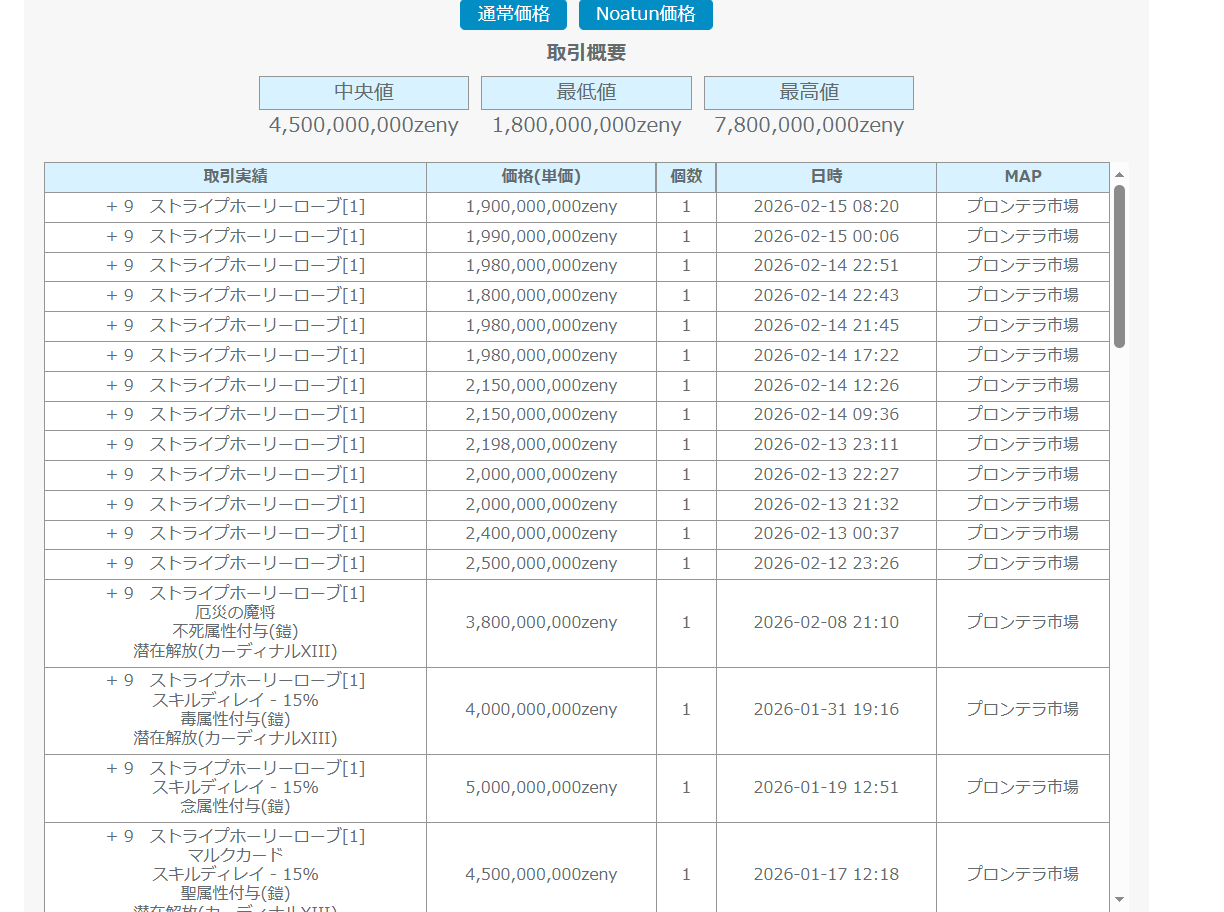Select the 中央値 summary header
Screen dimensions: 1224x912
point(363,93)
